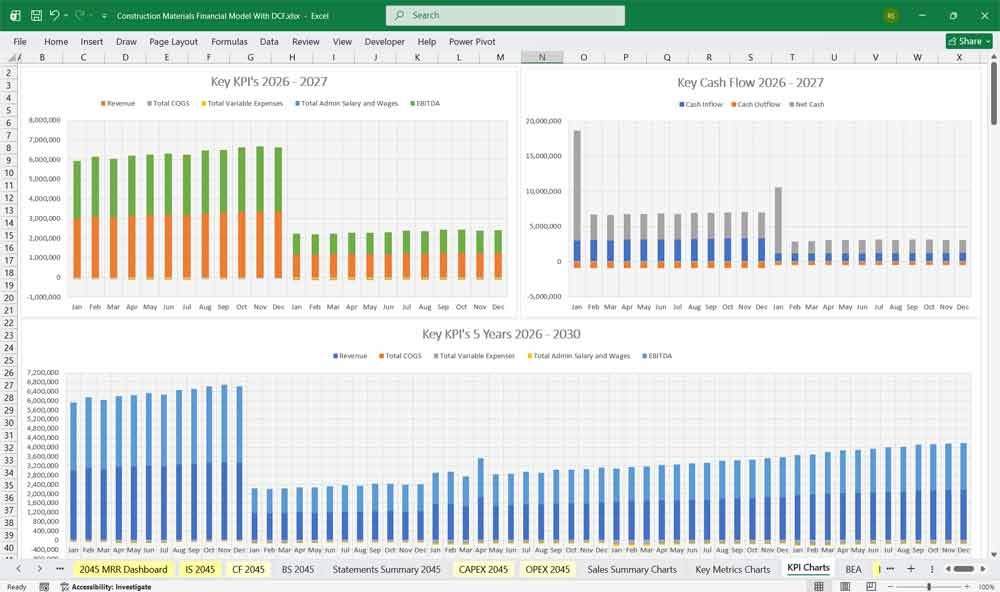
Task: Click Cash Outflow legend entry in cash flow chart
Action: 756,104
